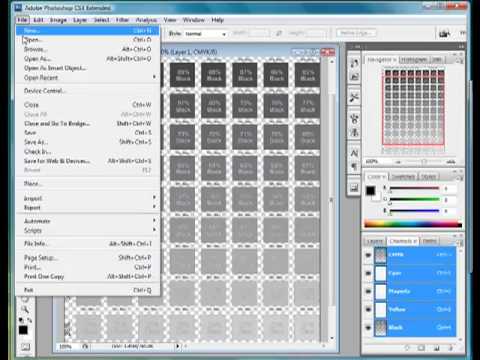This screenshot has height=360, width=480.
Task: Click the color spectrum ramp
Action: (x=413, y=224)
